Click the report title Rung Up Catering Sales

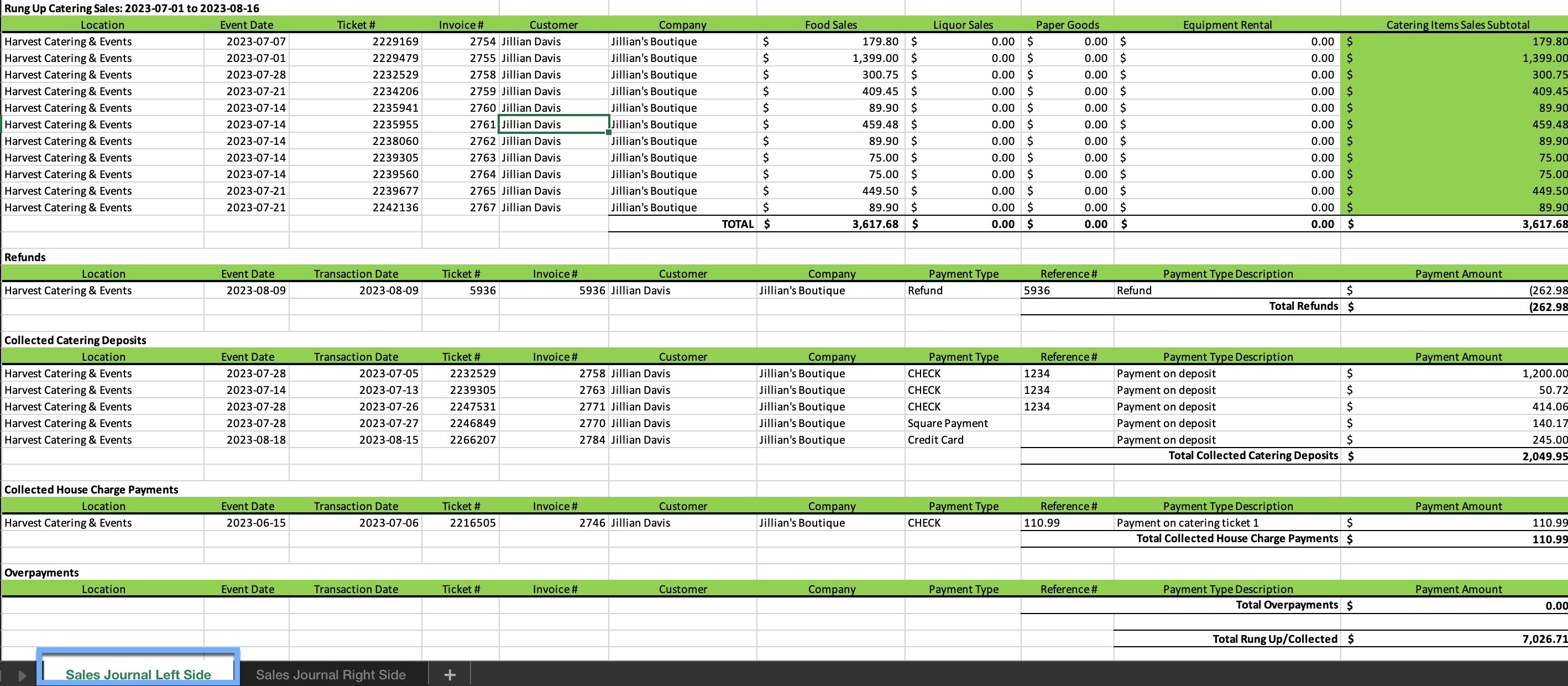point(132,8)
